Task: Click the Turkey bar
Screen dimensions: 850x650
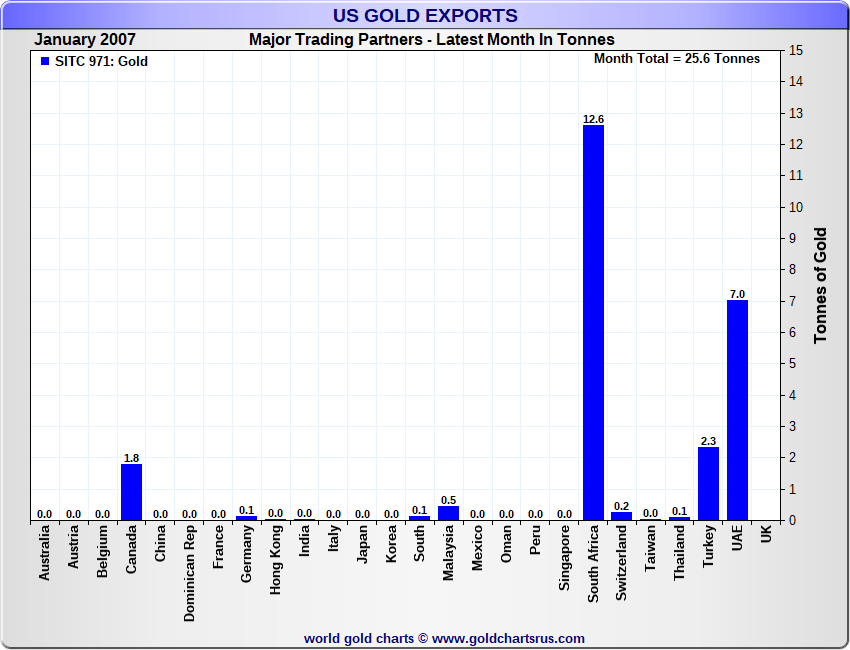Action: coord(709,484)
